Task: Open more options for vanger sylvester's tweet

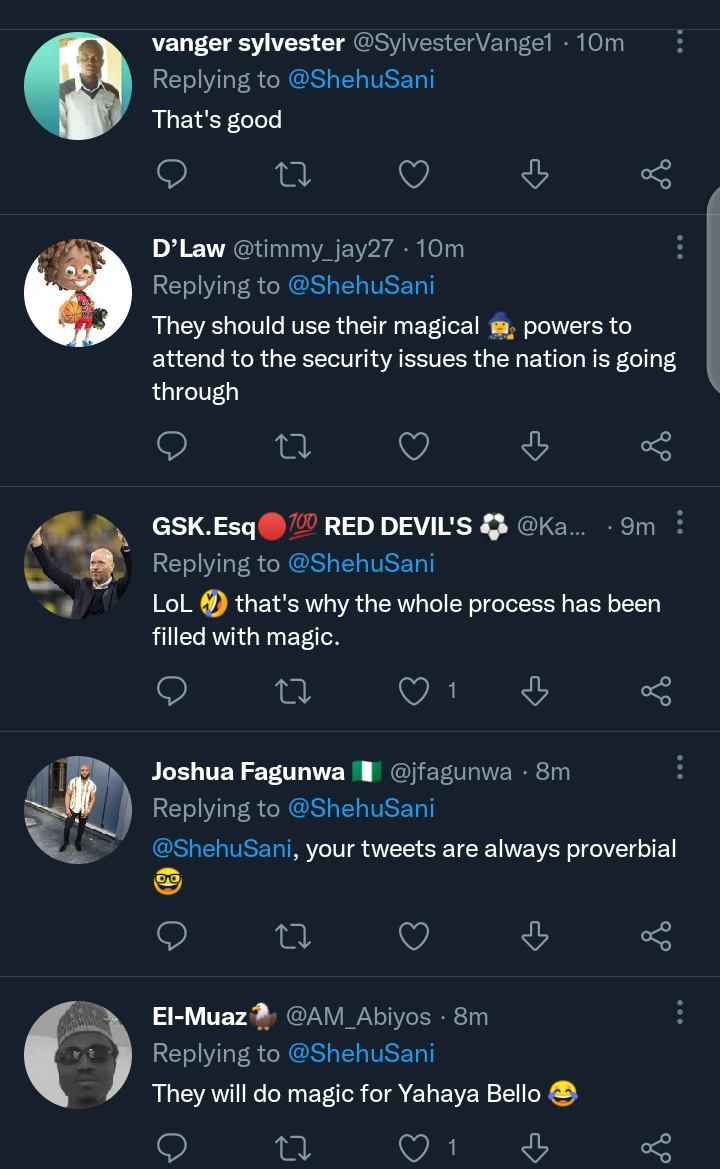Action: click(680, 41)
